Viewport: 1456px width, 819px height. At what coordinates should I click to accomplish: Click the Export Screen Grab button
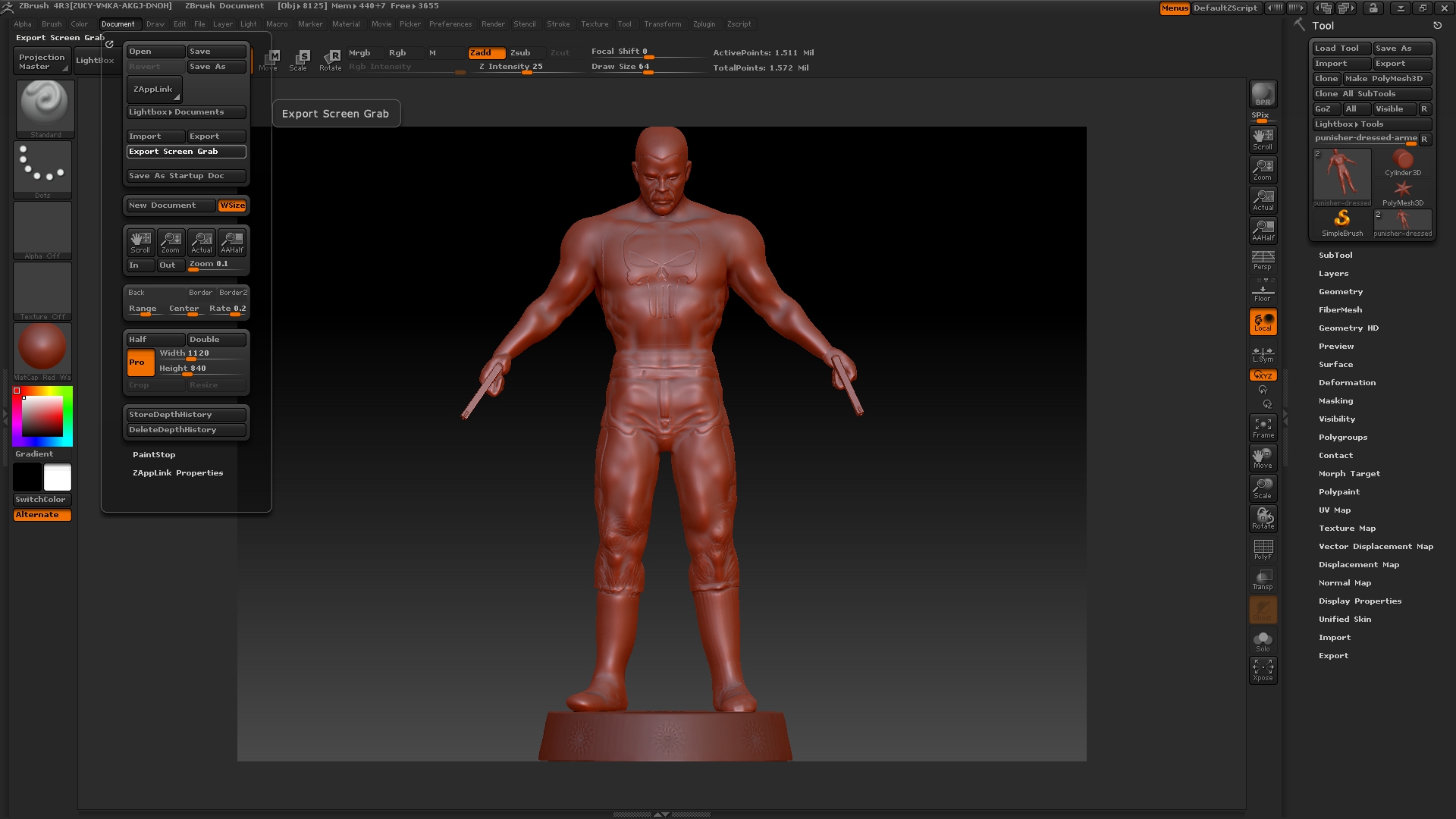[187, 152]
